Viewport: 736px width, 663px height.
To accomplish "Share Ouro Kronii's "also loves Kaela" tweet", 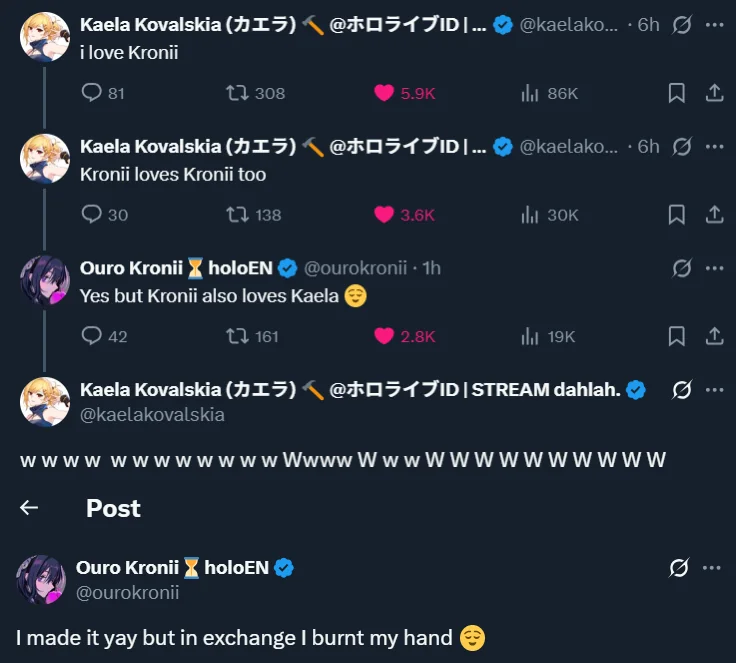I will (714, 336).
